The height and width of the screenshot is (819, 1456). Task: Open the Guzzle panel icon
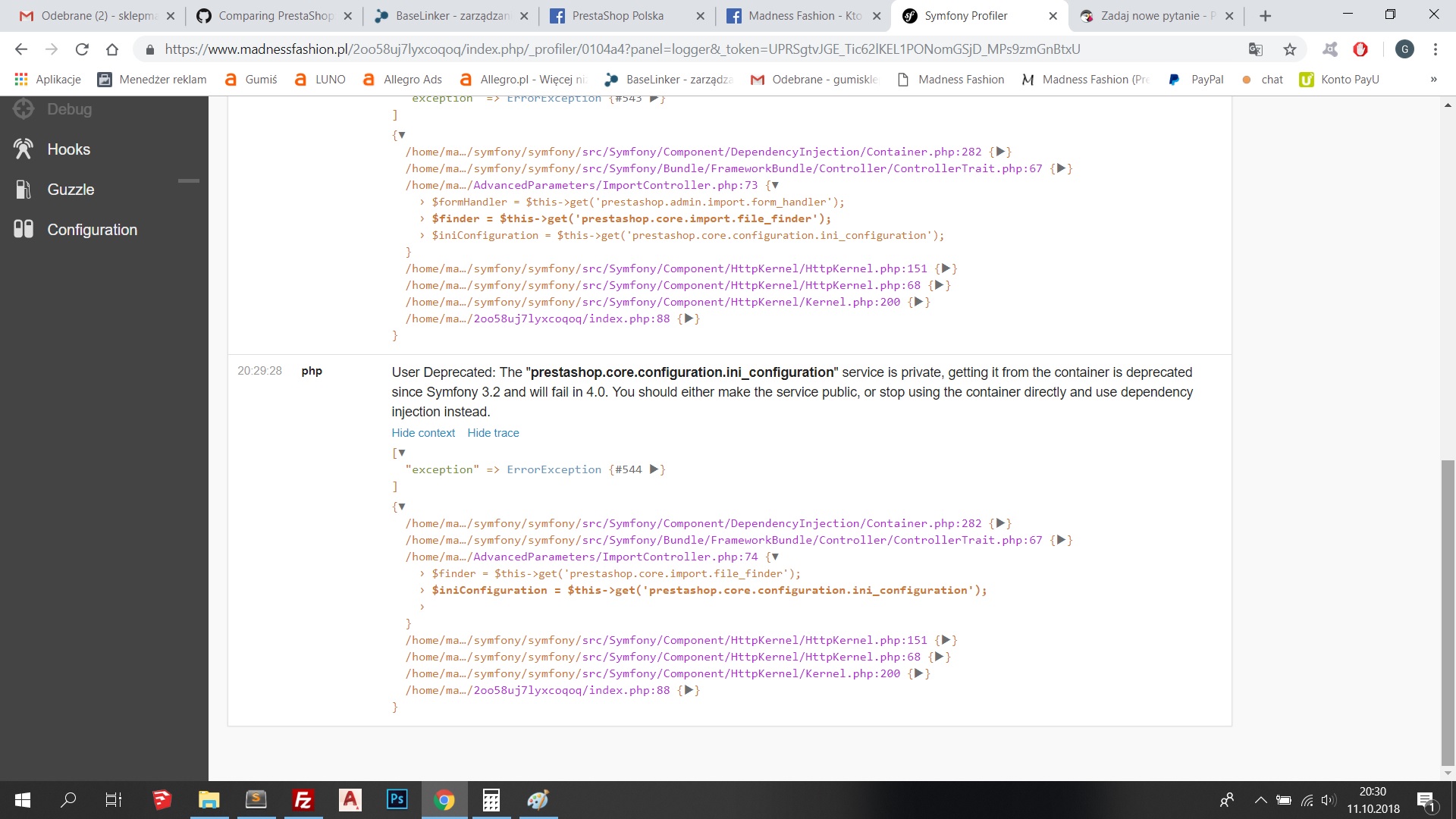(24, 190)
